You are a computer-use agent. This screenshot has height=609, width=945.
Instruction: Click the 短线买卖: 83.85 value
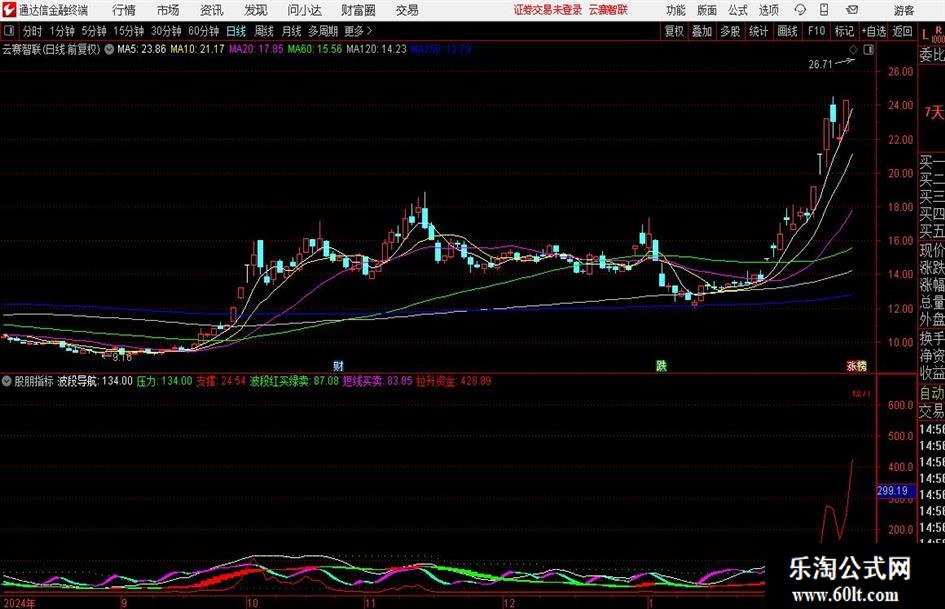point(378,381)
